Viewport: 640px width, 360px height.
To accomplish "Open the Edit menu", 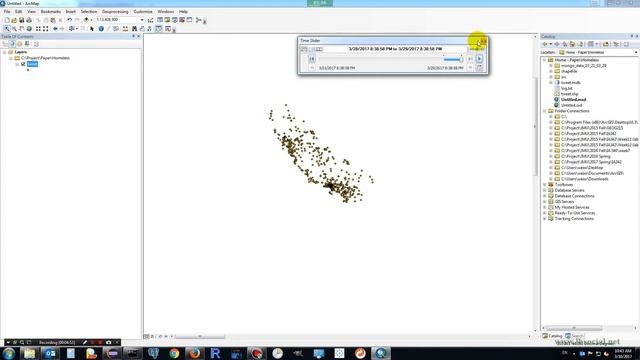I will click(x=18, y=11).
